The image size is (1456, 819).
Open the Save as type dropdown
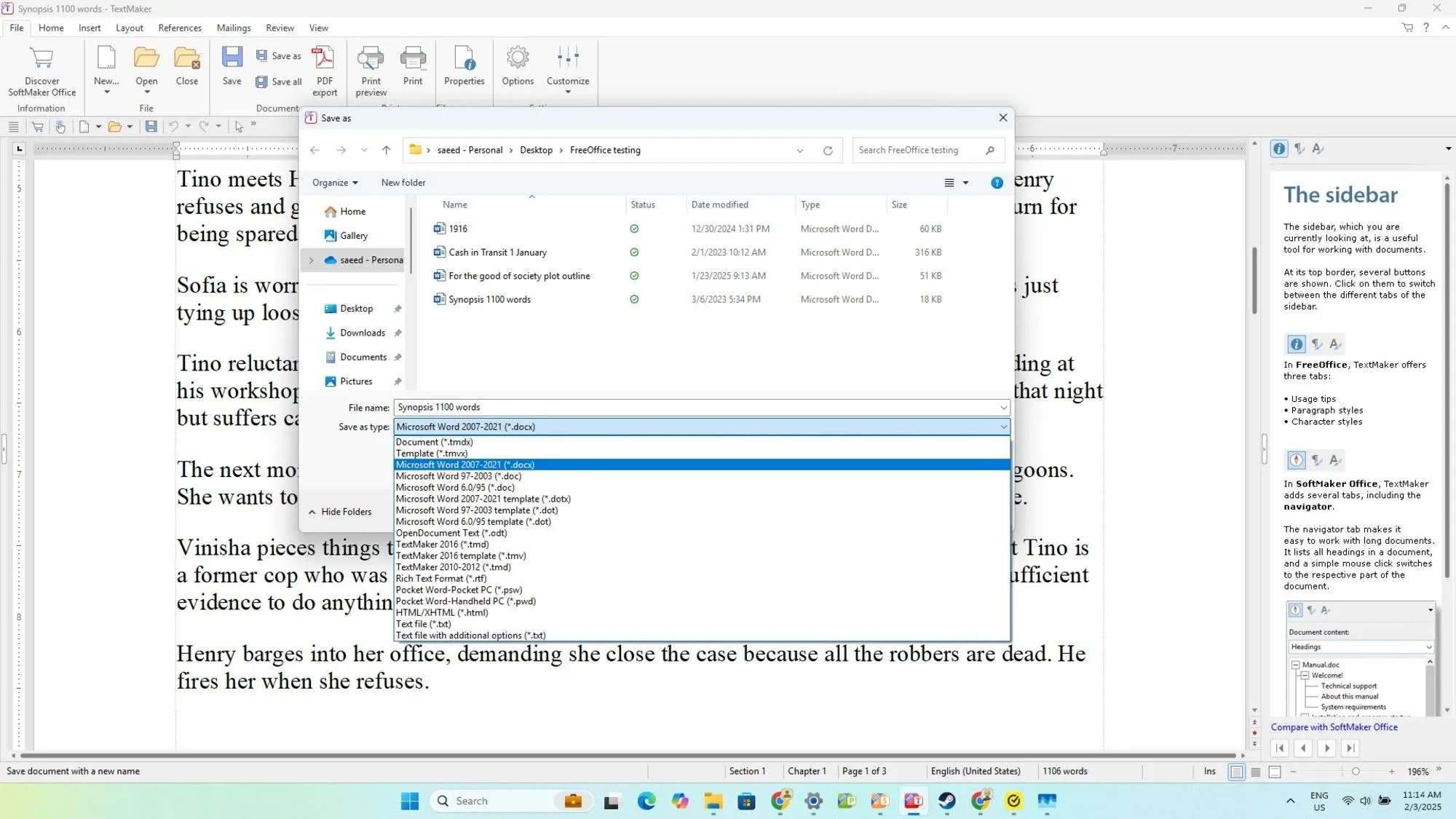pyautogui.click(x=1003, y=427)
